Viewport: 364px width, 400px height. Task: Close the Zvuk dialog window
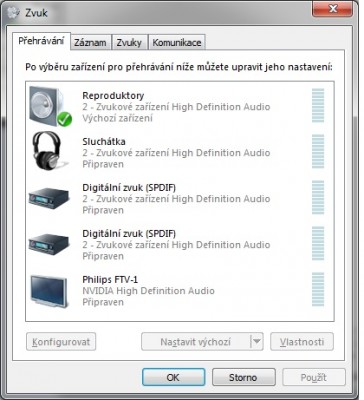(x=332, y=9)
